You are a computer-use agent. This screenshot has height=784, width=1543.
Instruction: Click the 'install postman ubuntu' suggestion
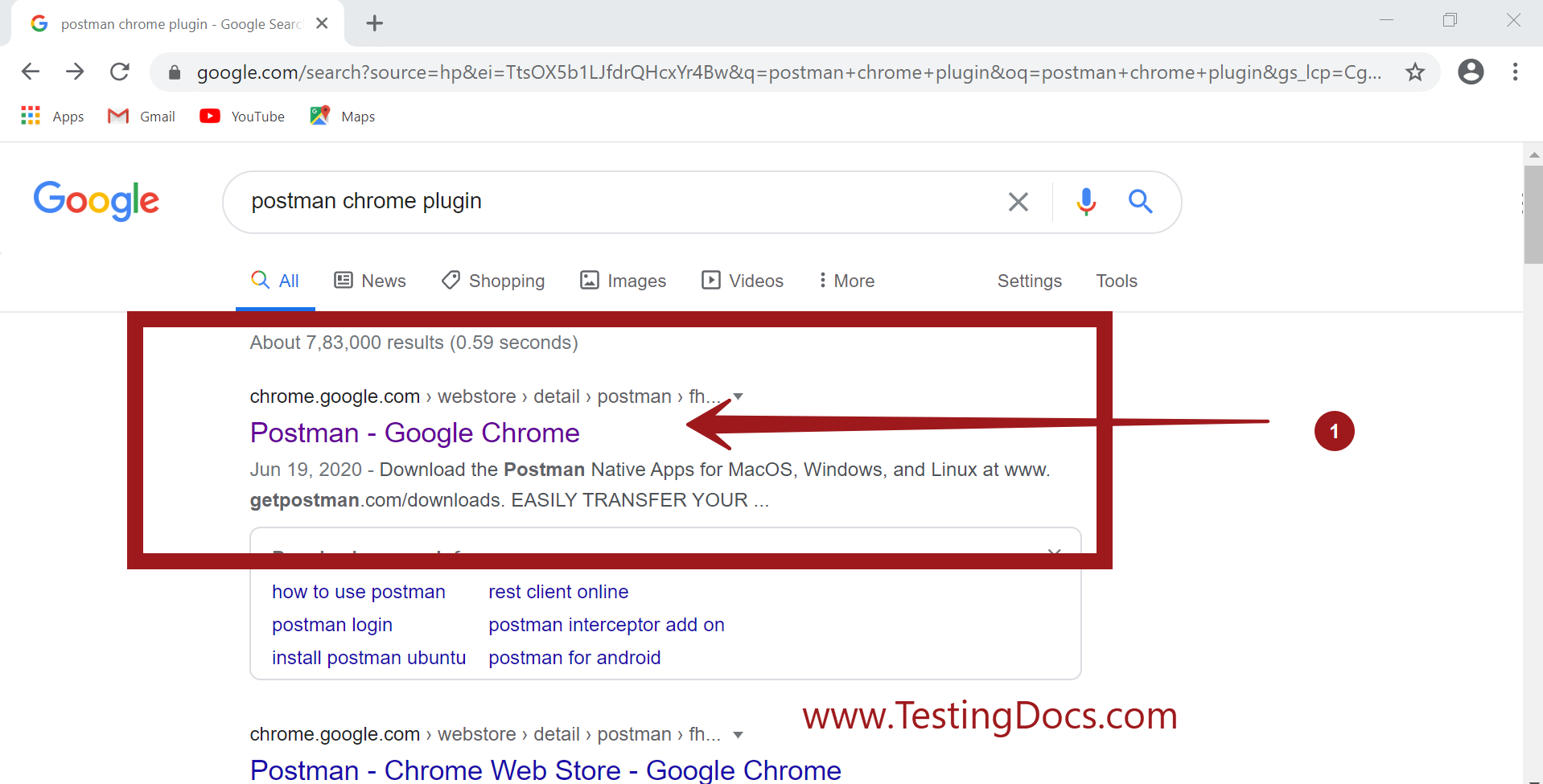(368, 658)
